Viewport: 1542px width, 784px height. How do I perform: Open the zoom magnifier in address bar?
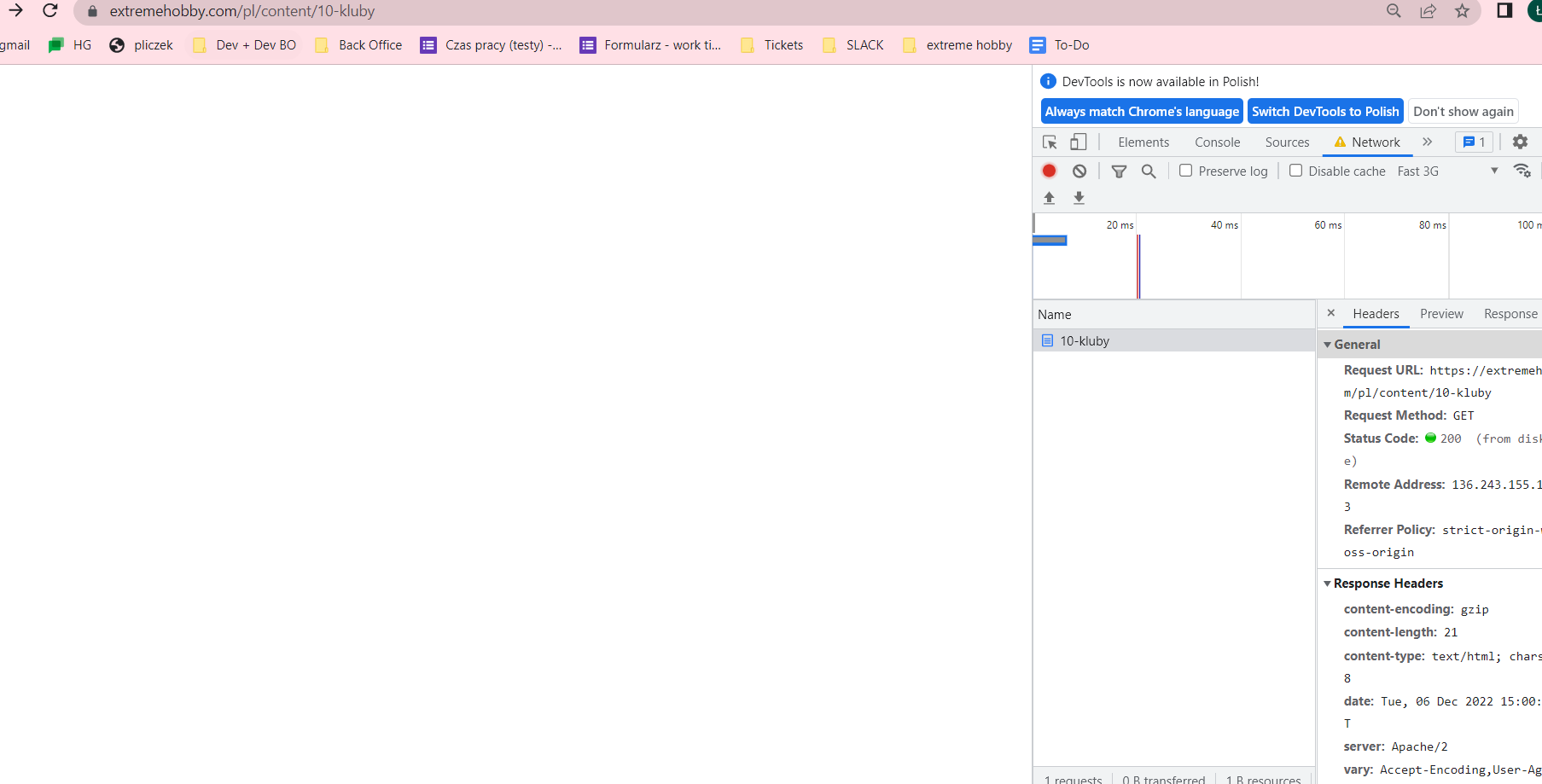tap(1394, 11)
